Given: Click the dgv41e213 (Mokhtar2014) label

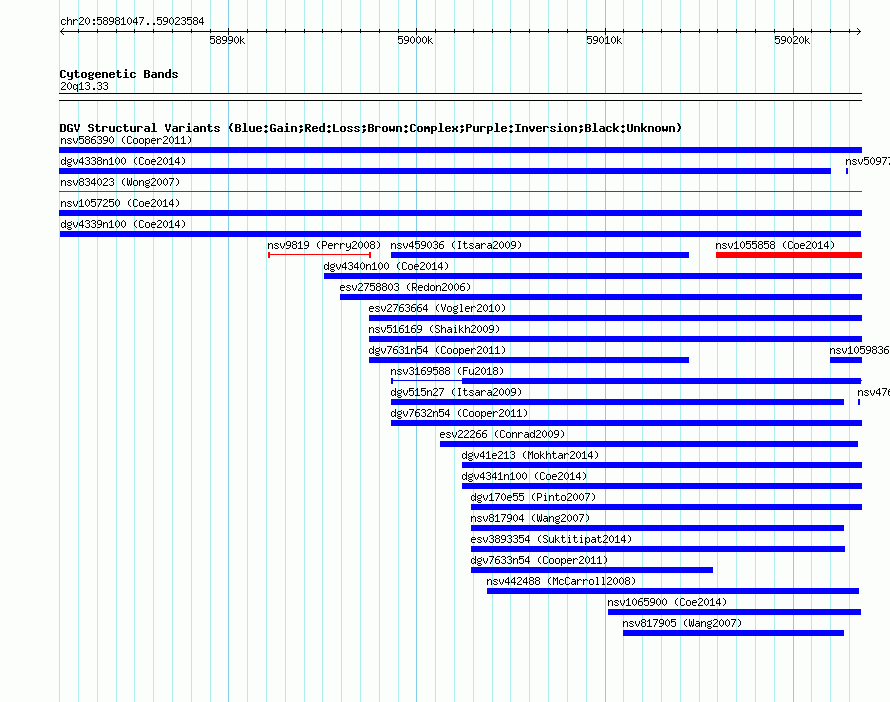Looking at the screenshot, I should coord(530,455).
